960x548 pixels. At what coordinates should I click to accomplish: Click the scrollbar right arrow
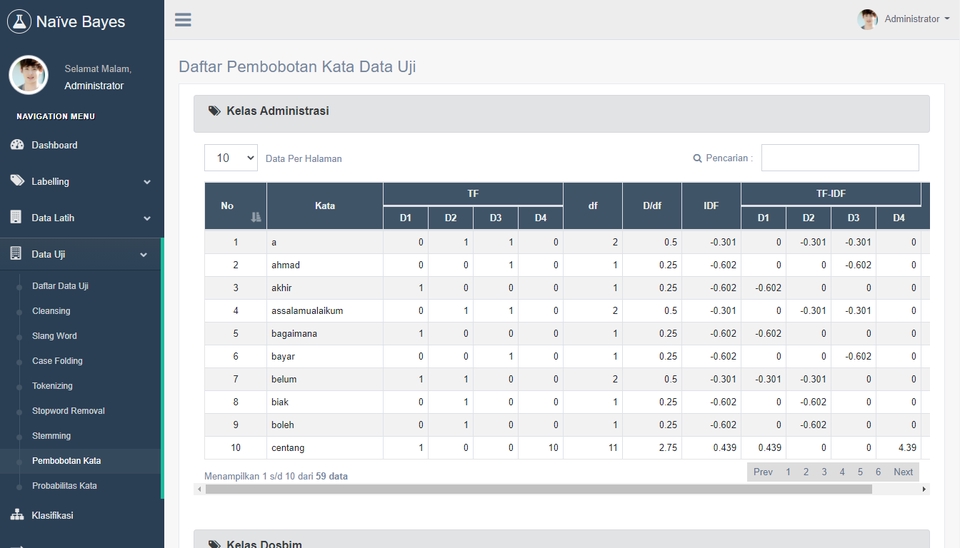tap(924, 489)
